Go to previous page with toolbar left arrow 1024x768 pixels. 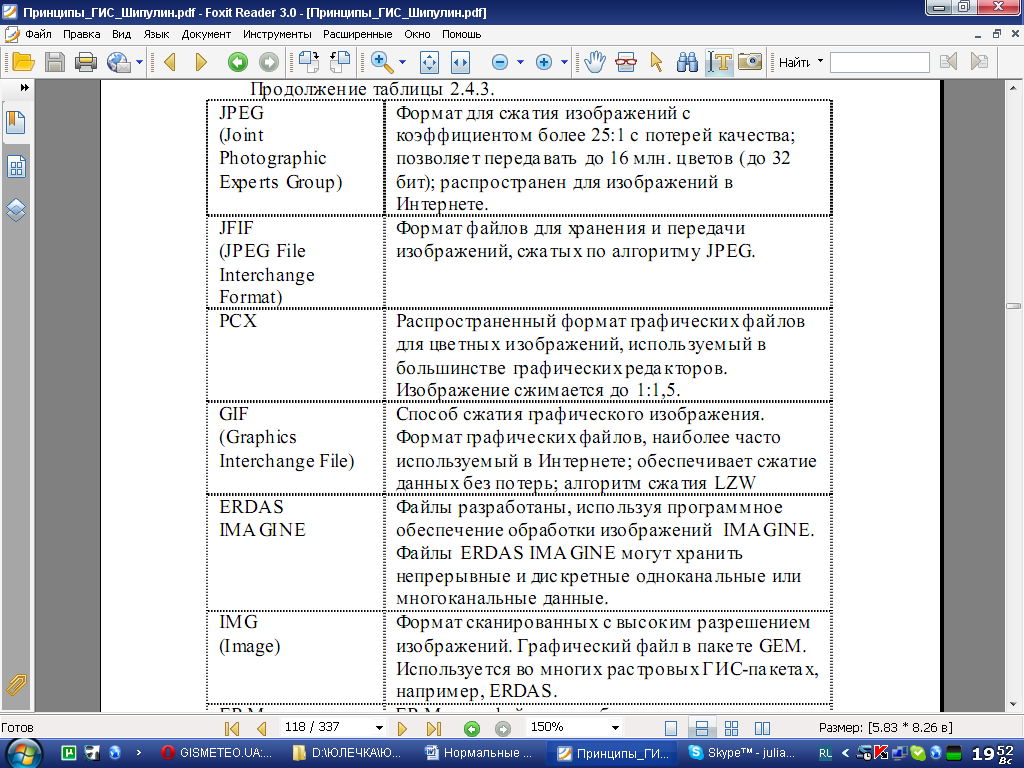pos(170,62)
